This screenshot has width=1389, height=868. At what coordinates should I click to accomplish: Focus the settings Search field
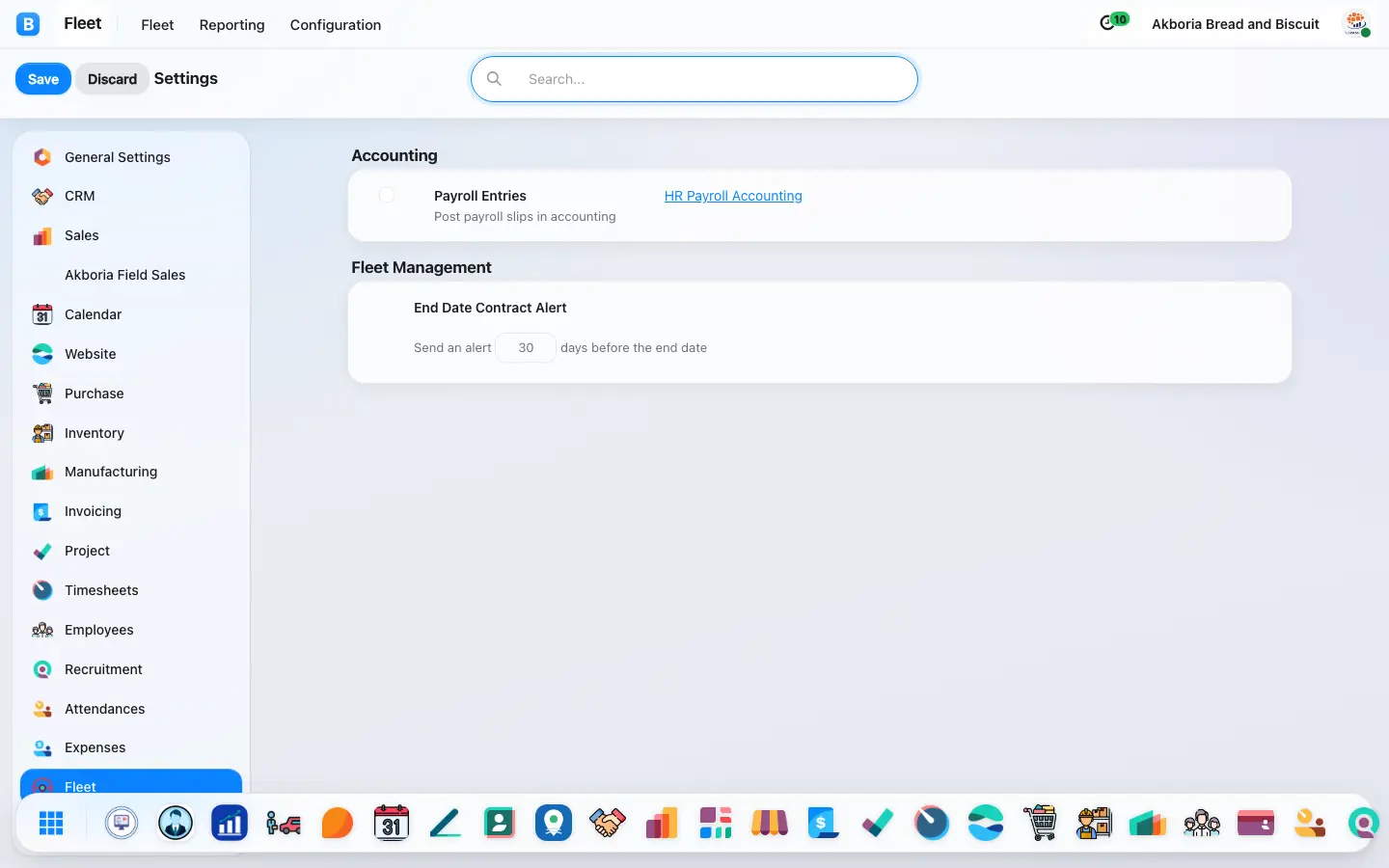click(x=694, y=79)
